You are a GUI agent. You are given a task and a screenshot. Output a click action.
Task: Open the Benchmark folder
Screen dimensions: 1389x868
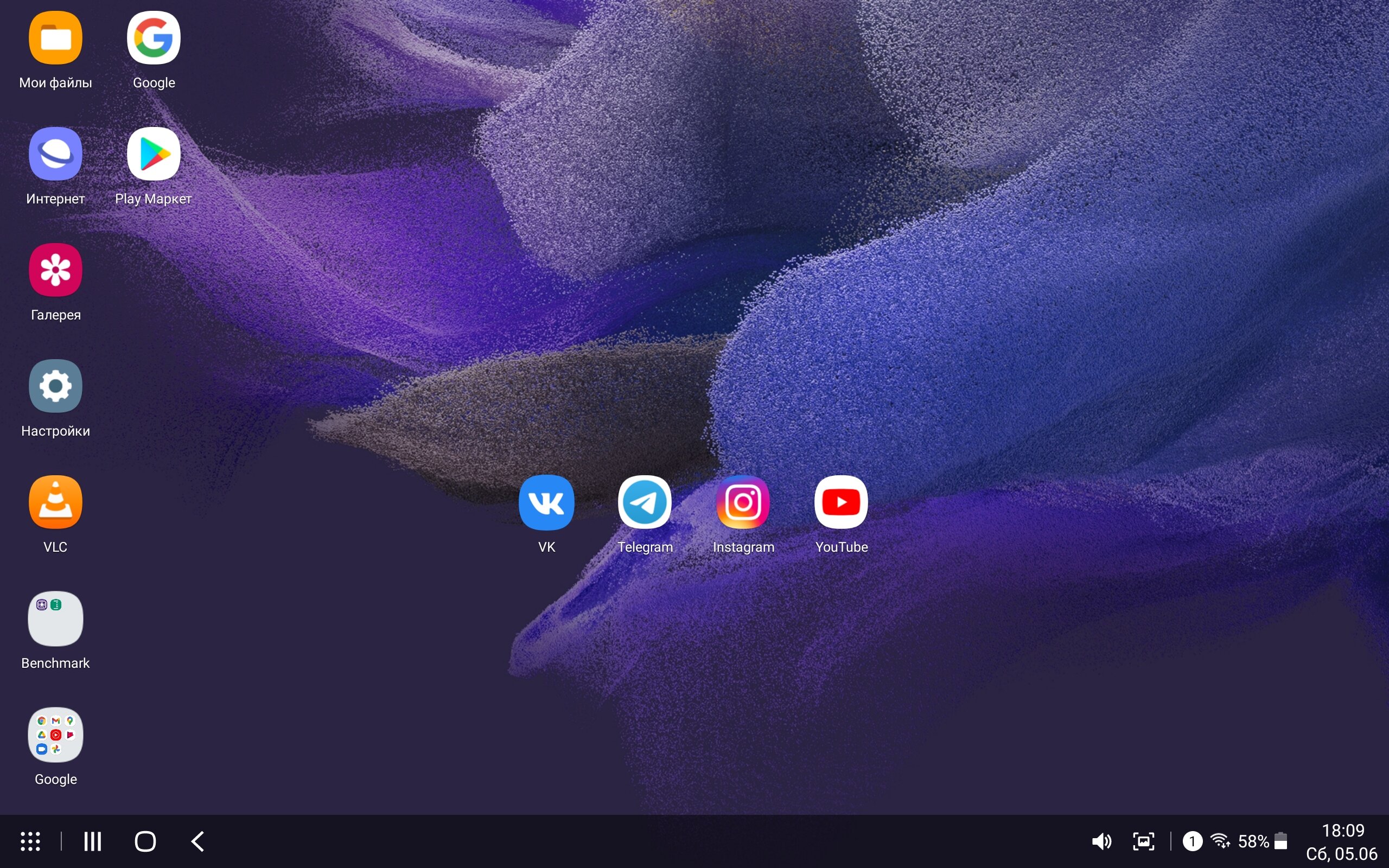pyautogui.click(x=56, y=618)
